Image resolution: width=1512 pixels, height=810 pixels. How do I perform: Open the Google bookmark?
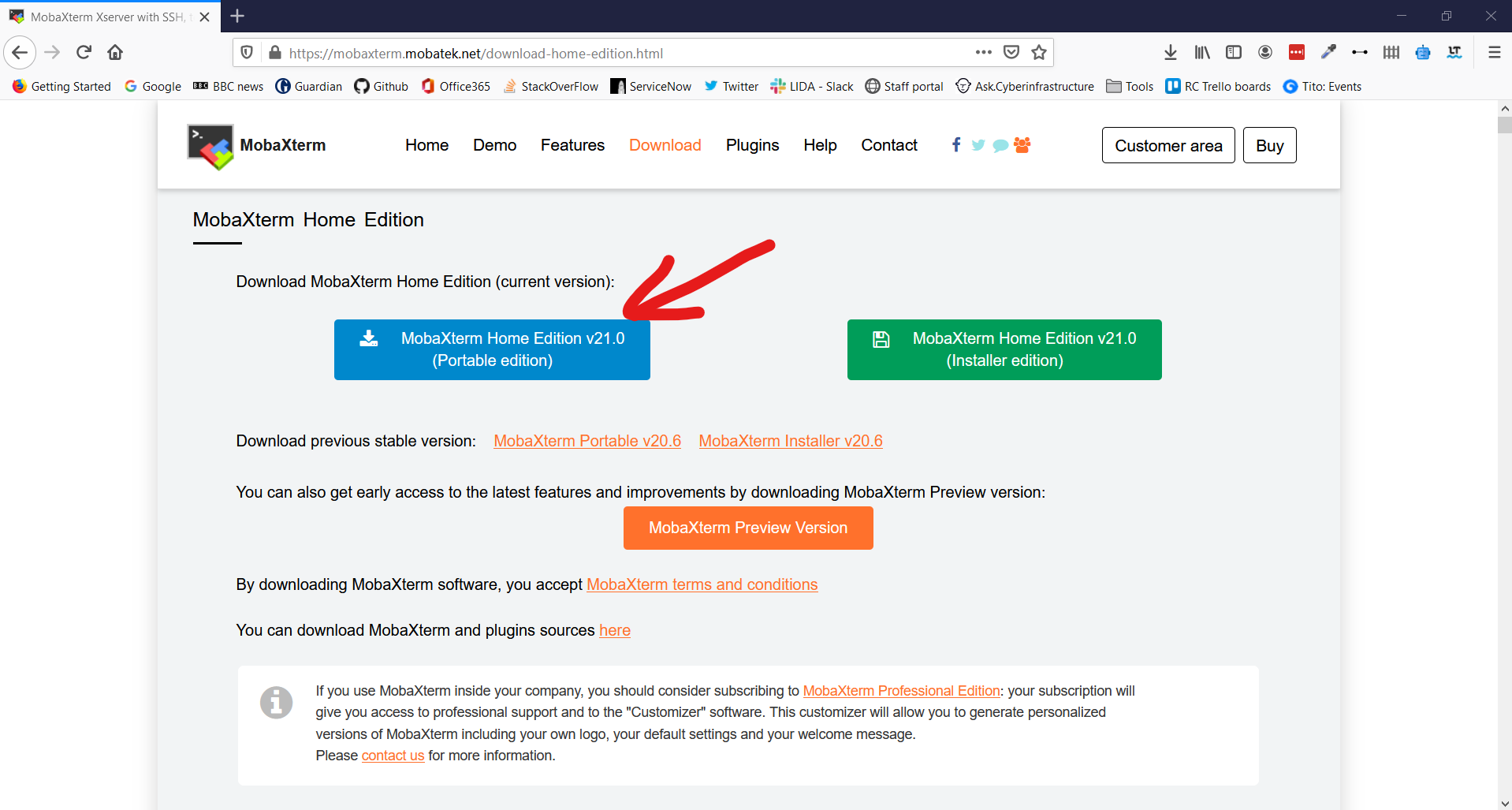[153, 87]
